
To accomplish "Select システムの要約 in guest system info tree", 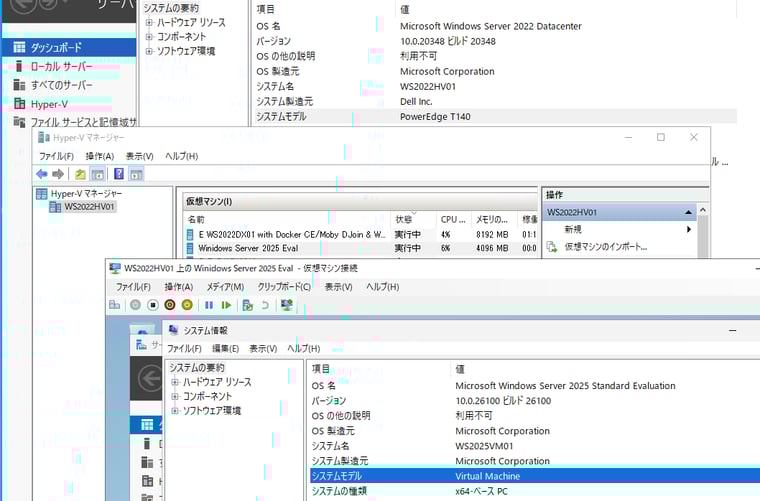I will point(196,368).
